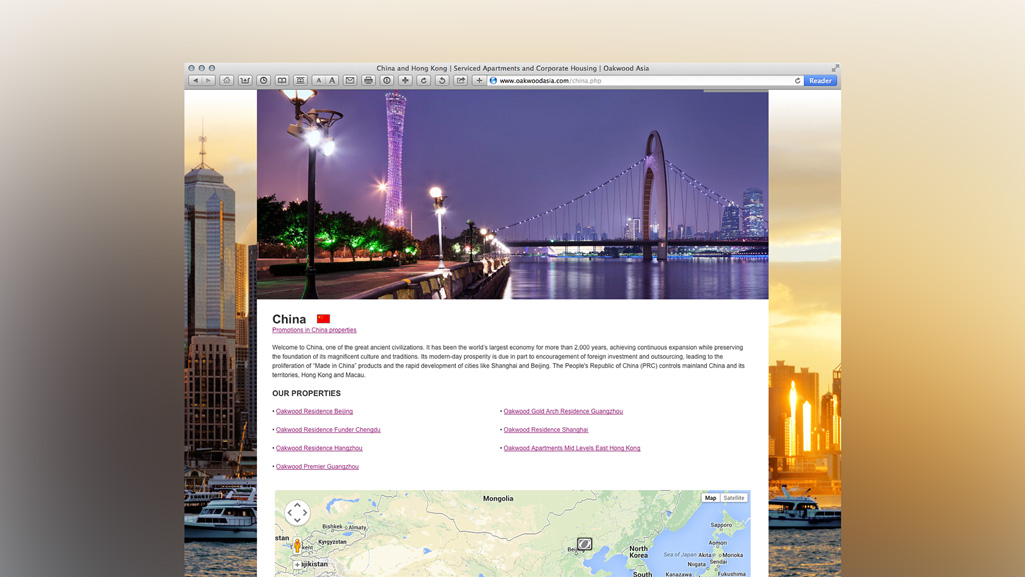Open the History clock icon

tap(264, 81)
